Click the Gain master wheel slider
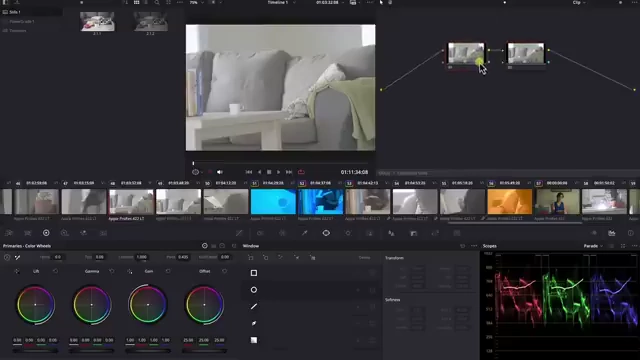Viewport: 640px width, 360px height. [x=148, y=351]
